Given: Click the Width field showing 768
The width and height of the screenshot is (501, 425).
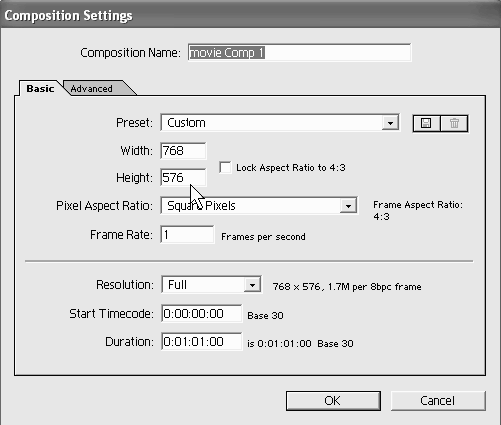Looking at the screenshot, I should click(183, 151).
